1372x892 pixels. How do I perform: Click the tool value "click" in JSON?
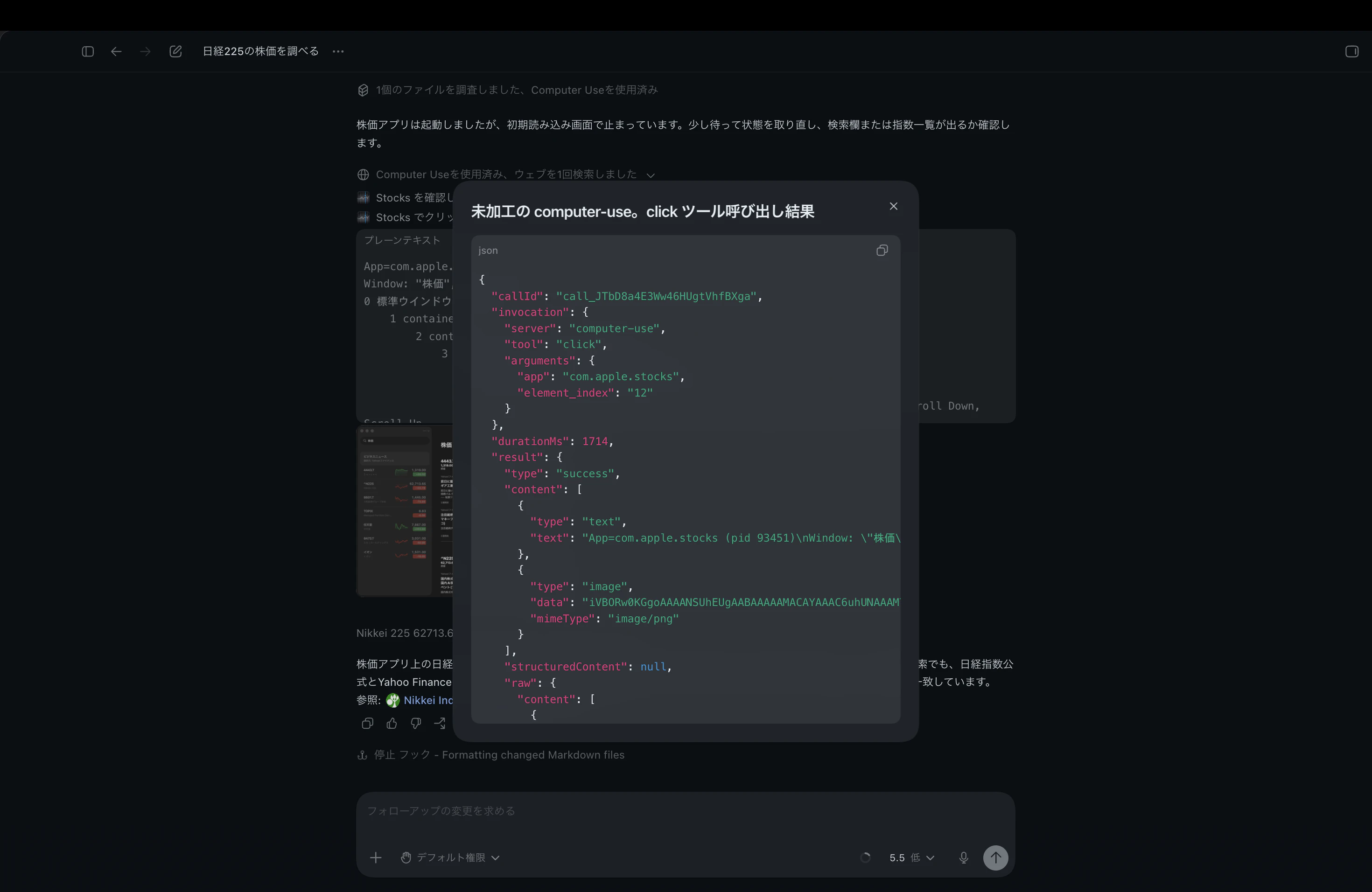tap(579, 345)
